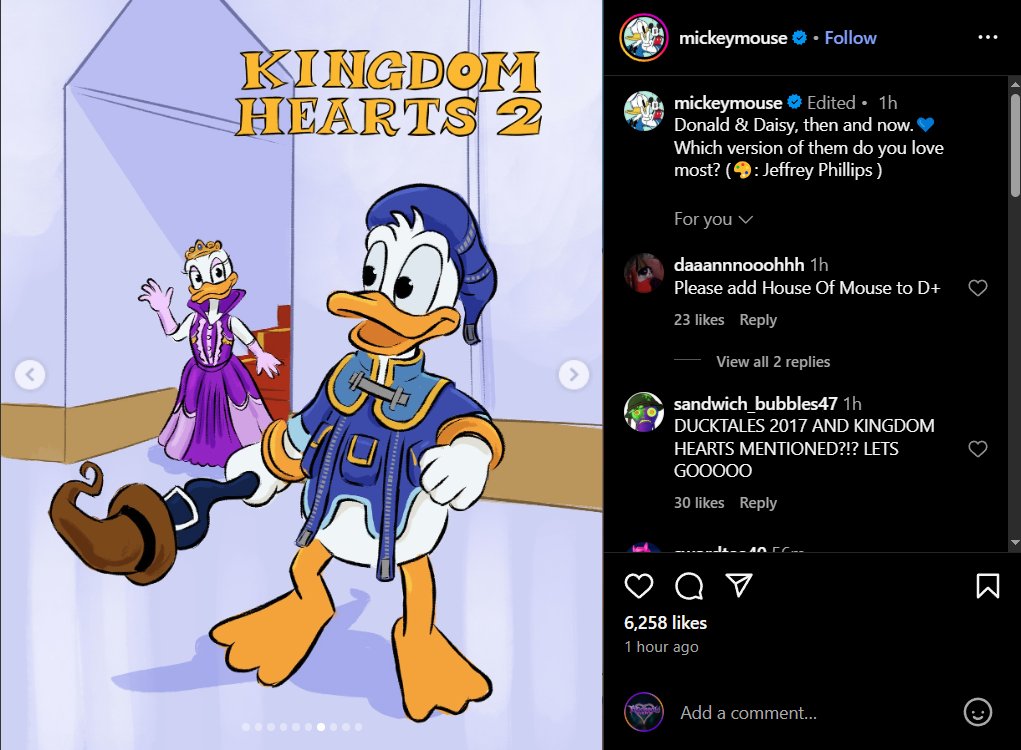
Task: Like daaannooohhh's comment
Action: point(977,288)
